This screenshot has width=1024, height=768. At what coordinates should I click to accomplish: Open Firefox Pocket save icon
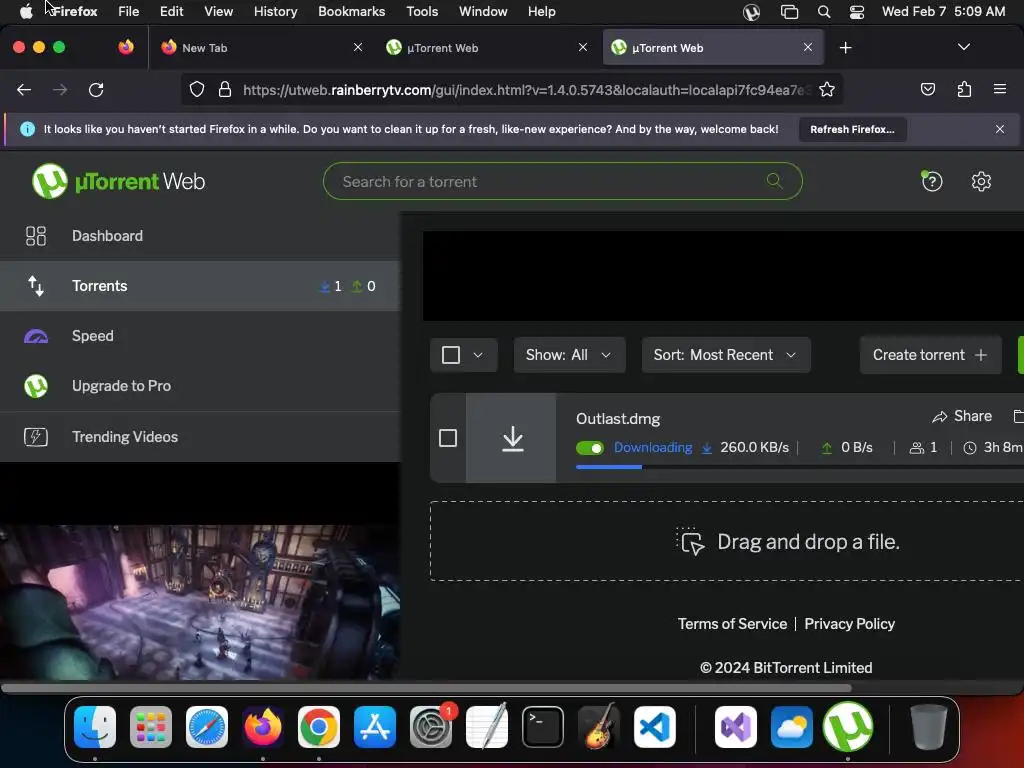927,89
